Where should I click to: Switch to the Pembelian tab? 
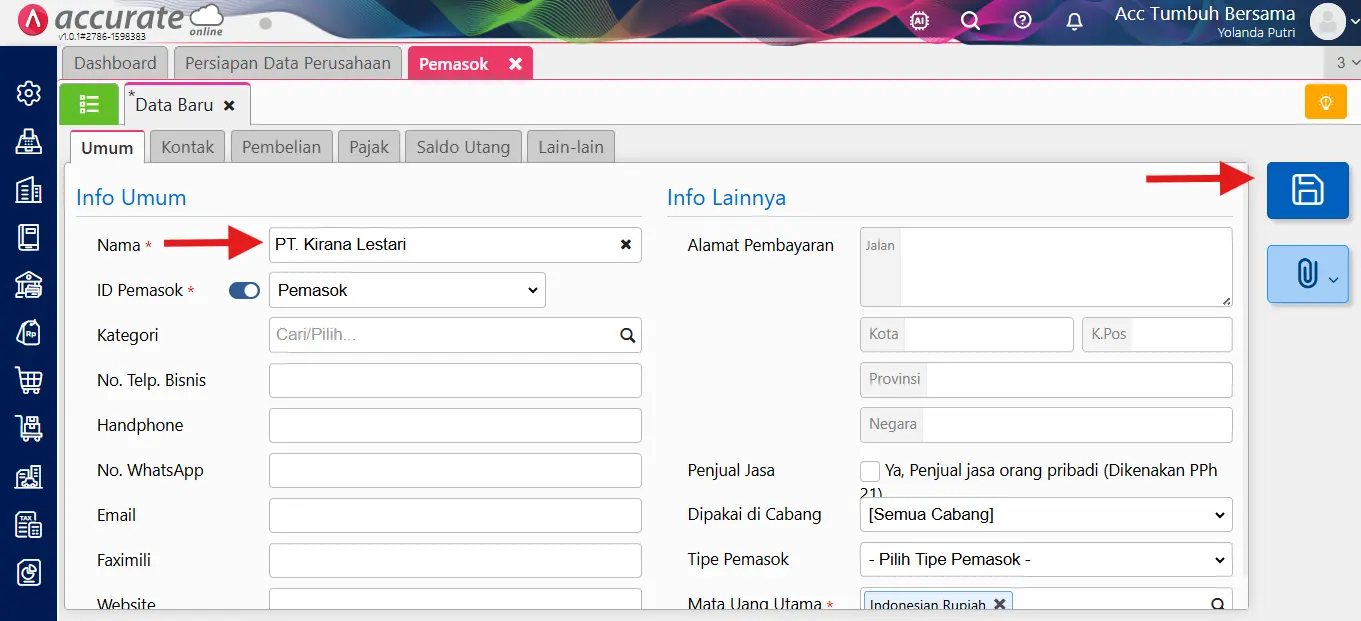tap(281, 147)
